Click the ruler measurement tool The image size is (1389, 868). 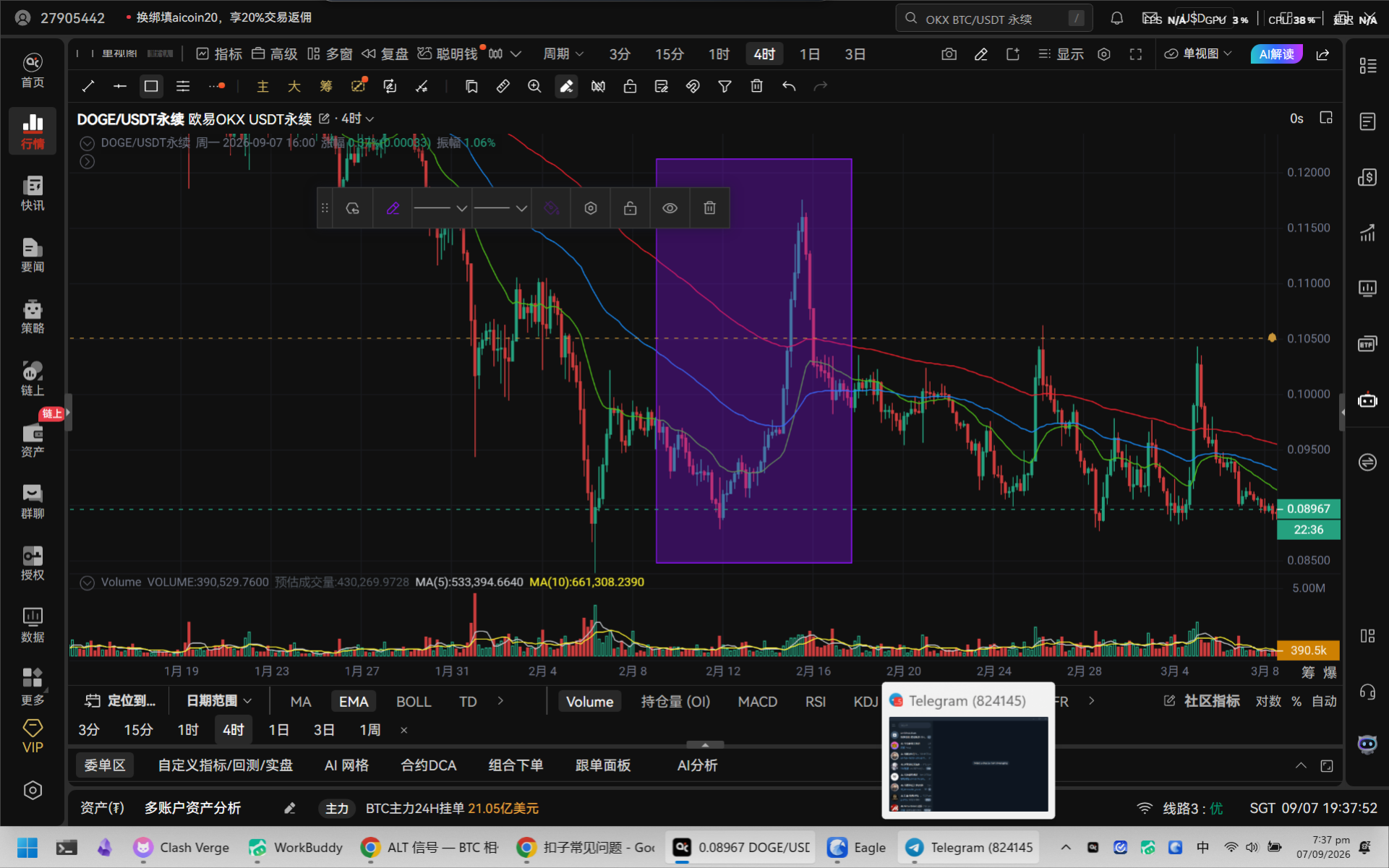point(503,87)
